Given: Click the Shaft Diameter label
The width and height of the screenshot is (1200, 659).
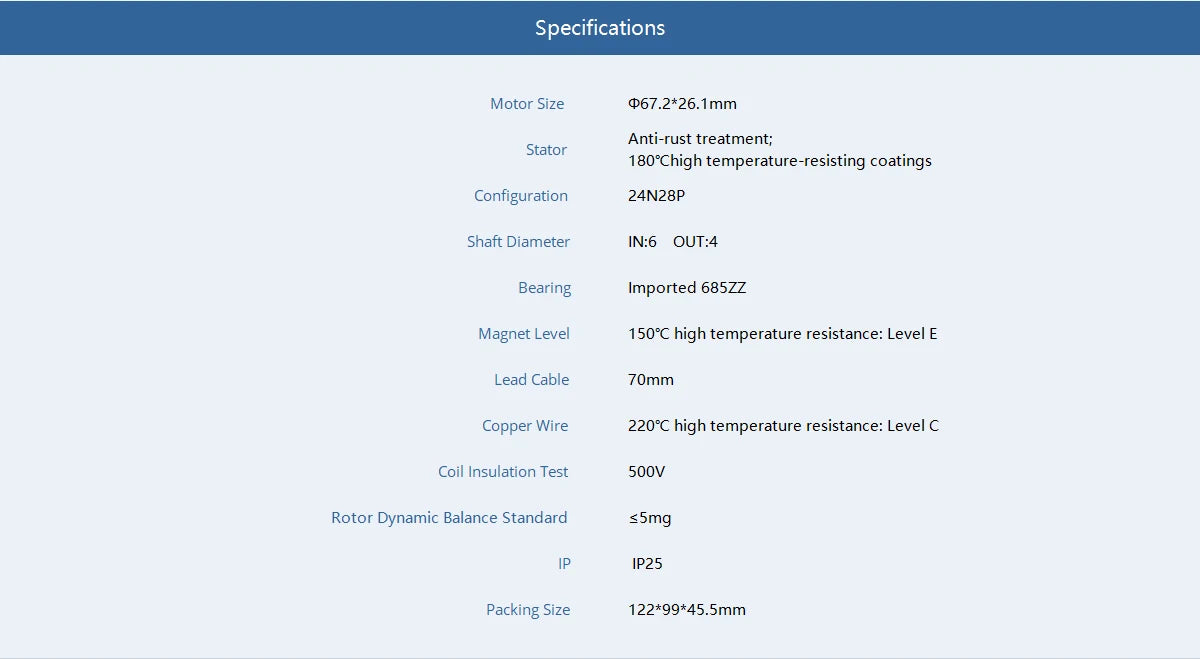Looking at the screenshot, I should click(518, 242).
